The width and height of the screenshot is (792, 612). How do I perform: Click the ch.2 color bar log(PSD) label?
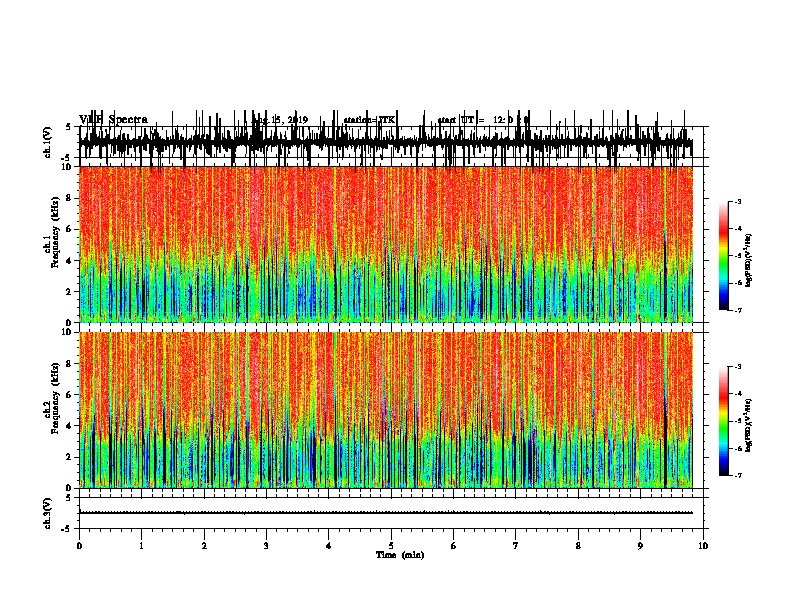point(749,425)
